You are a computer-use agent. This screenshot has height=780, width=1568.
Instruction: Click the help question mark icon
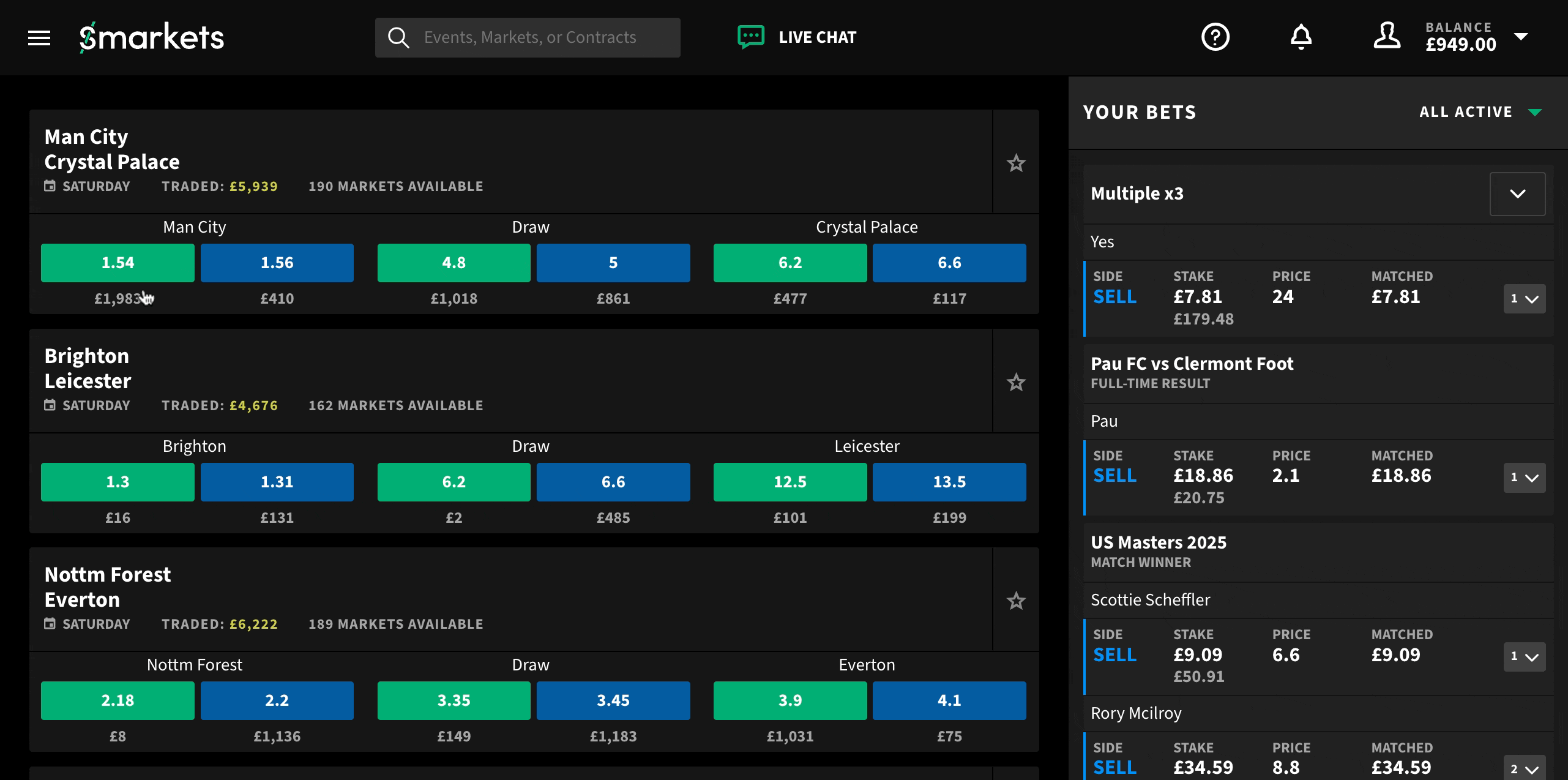[x=1215, y=37]
